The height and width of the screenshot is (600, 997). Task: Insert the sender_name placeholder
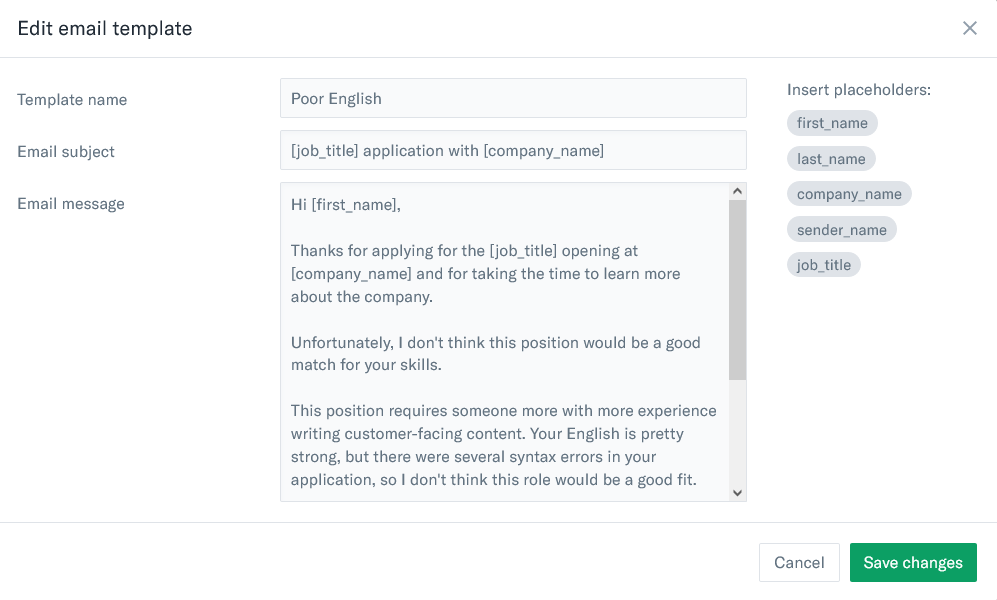pyautogui.click(x=842, y=230)
